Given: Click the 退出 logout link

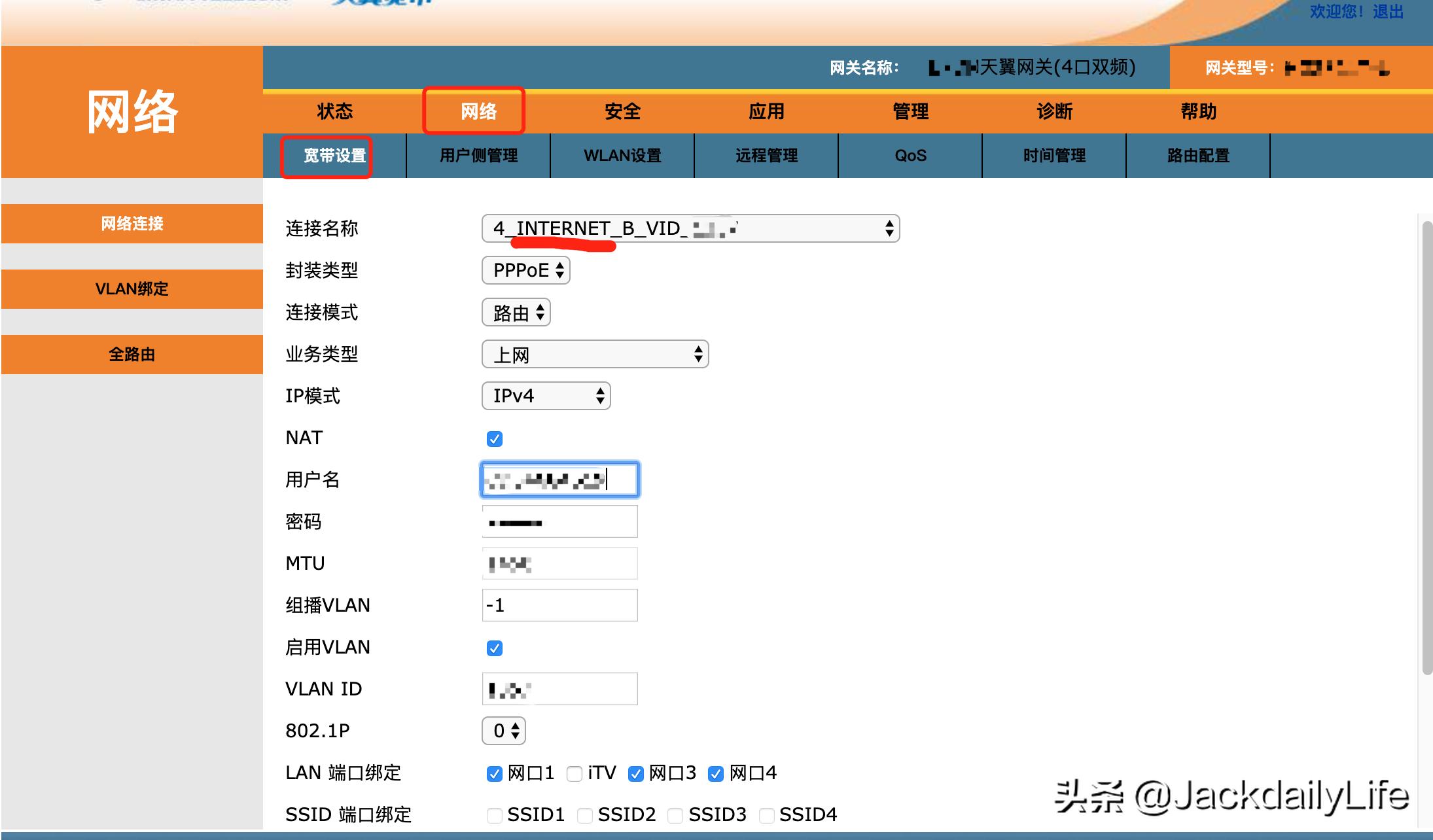Looking at the screenshot, I should 1390,11.
